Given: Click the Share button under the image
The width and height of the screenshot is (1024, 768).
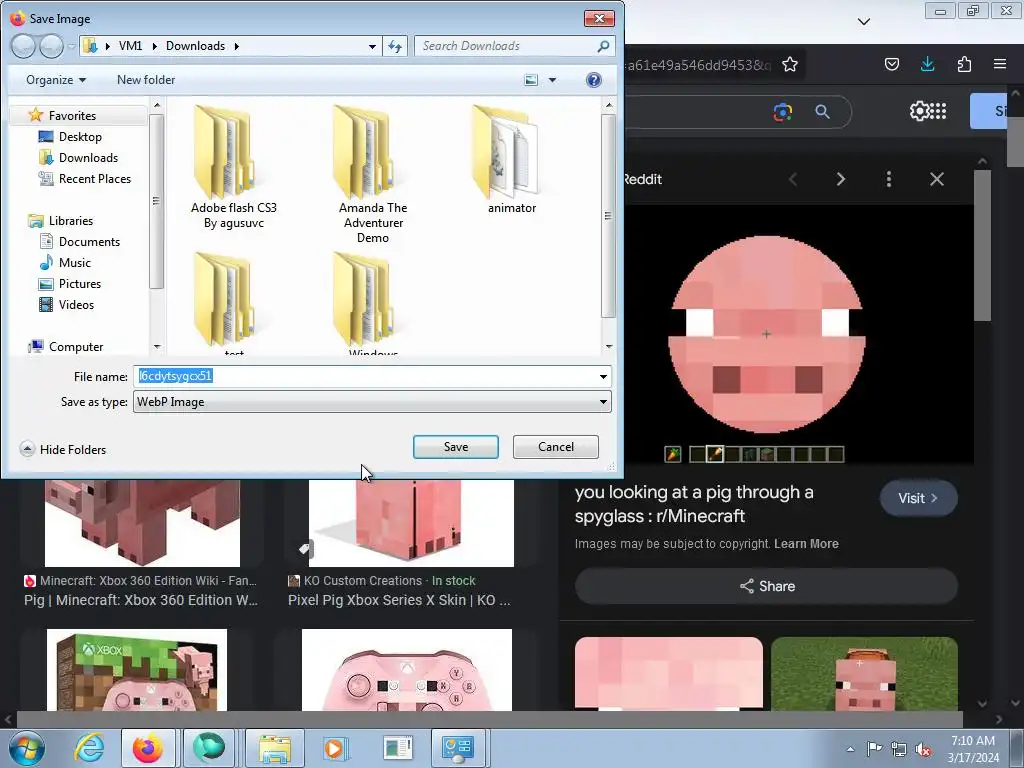Looking at the screenshot, I should 766,586.
